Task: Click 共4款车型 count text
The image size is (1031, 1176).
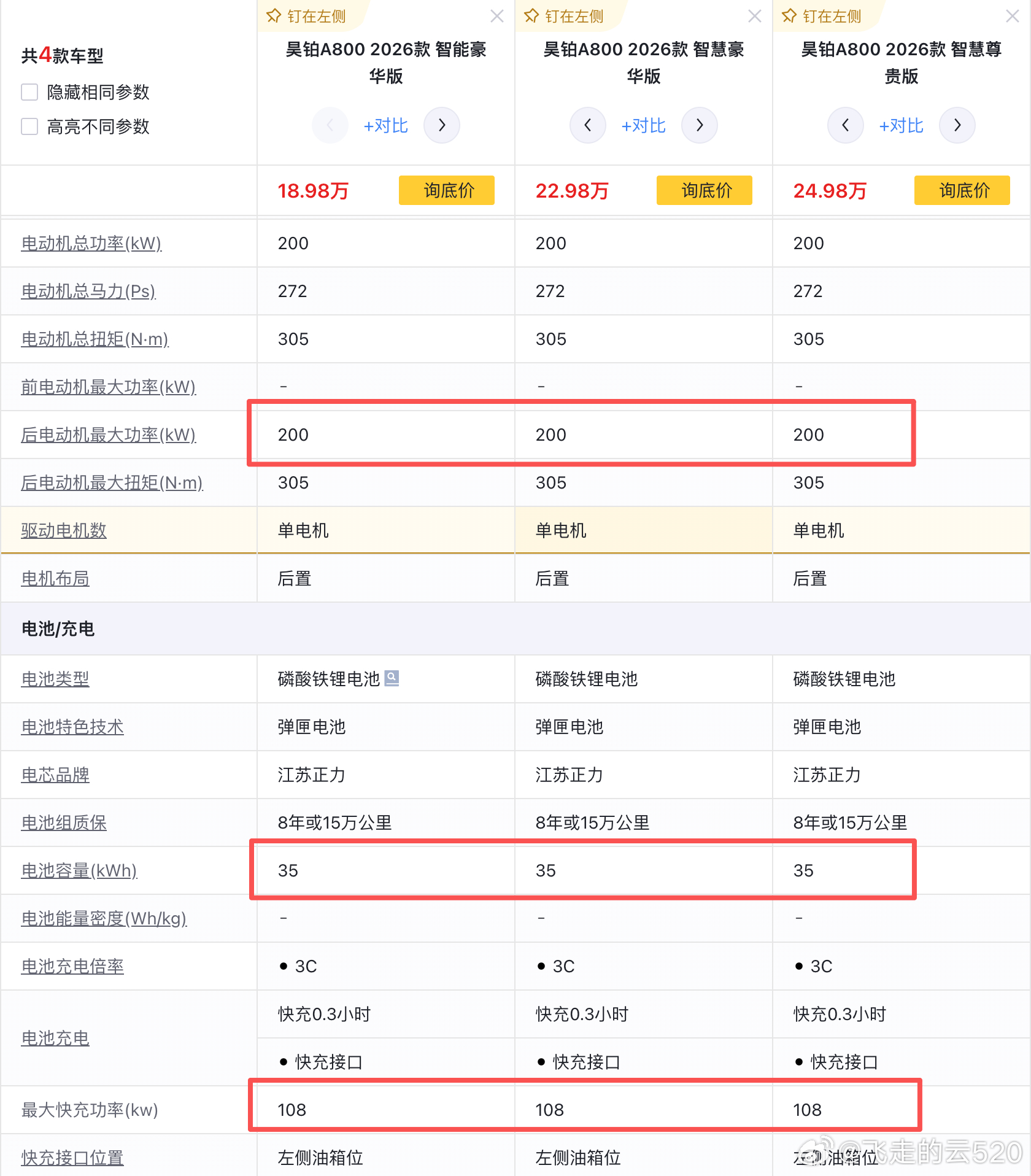Action: pos(62,56)
